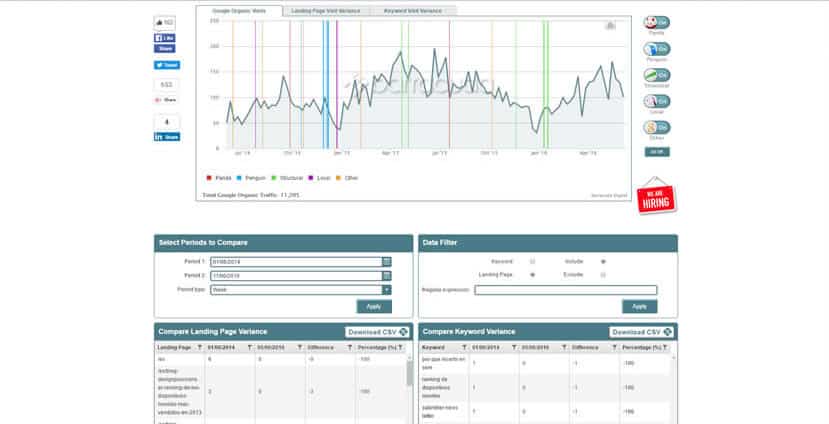
Task: Open the Period 1 calendar picker
Action: pyautogui.click(x=387, y=262)
